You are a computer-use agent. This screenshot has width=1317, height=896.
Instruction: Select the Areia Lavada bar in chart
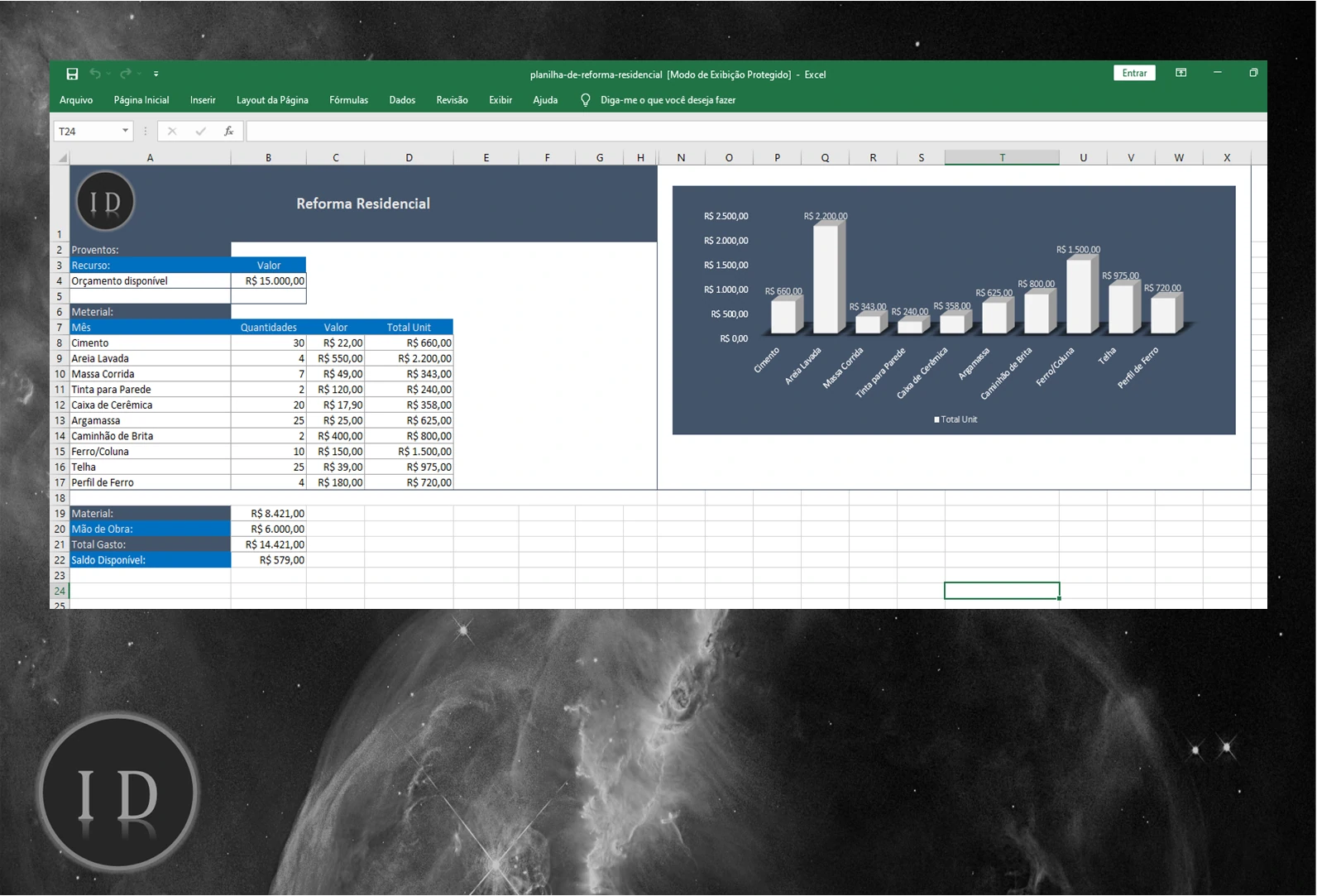click(x=826, y=279)
